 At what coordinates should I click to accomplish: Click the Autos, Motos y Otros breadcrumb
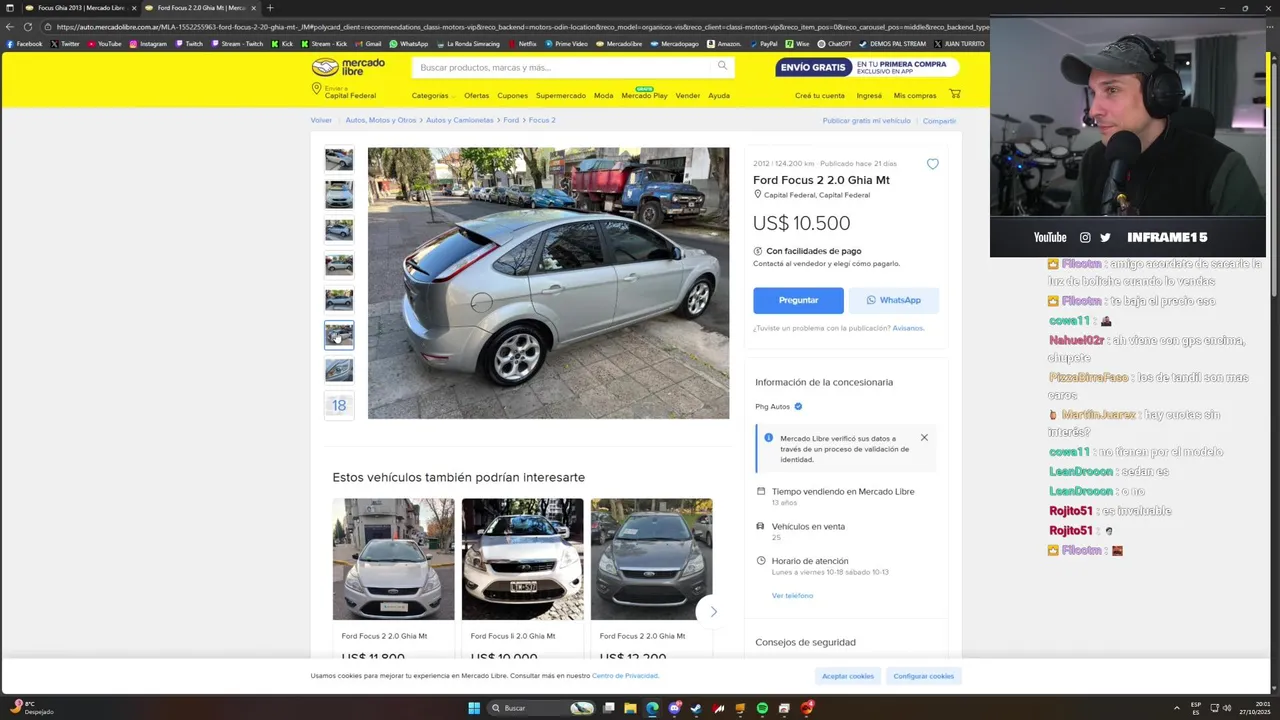[381, 120]
